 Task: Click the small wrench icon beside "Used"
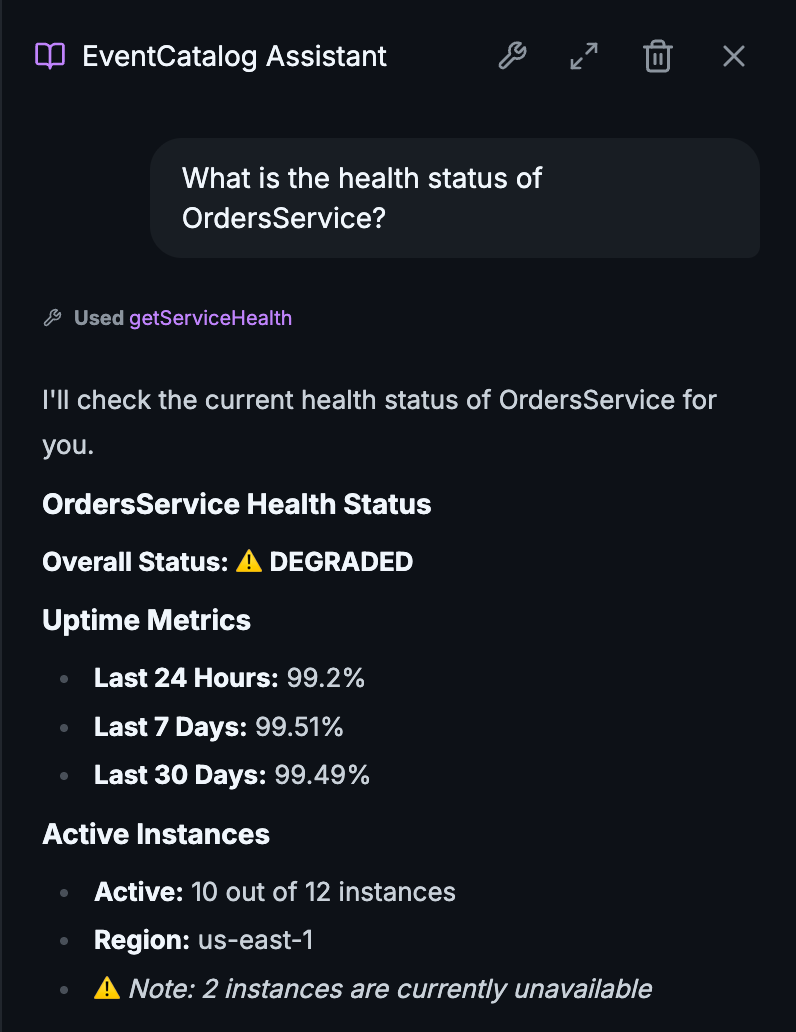click(x=53, y=318)
